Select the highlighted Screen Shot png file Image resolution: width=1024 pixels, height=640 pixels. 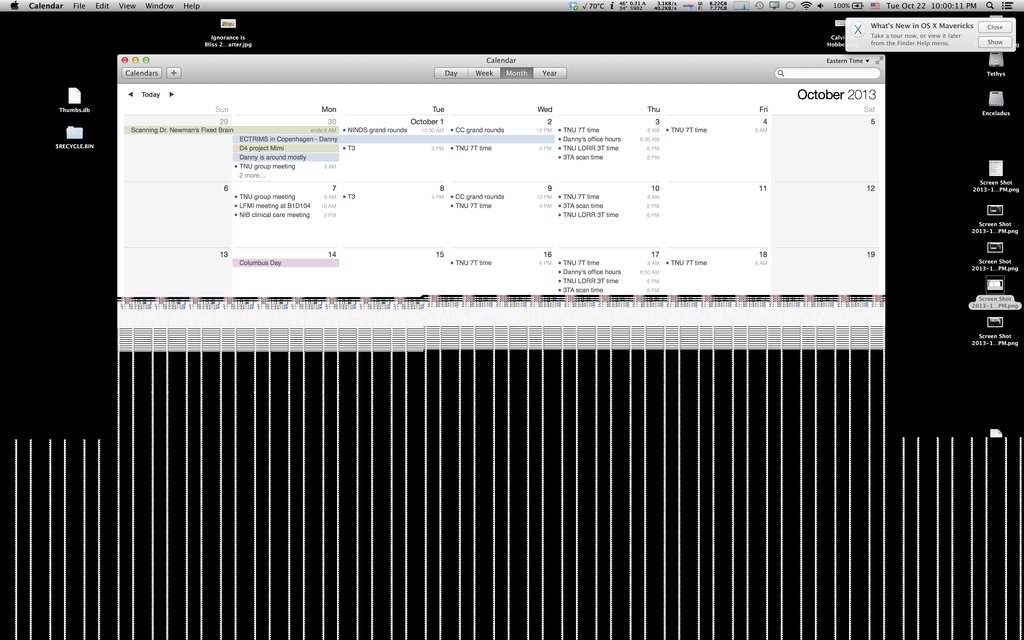tap(995, 293)
